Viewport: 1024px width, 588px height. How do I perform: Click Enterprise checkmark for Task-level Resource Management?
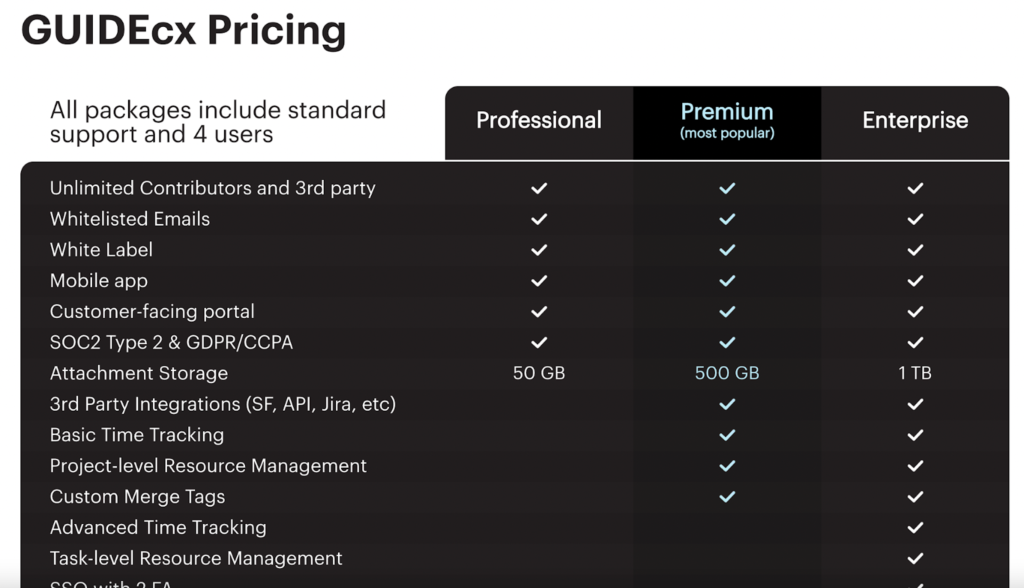click(x=915, y=558)
